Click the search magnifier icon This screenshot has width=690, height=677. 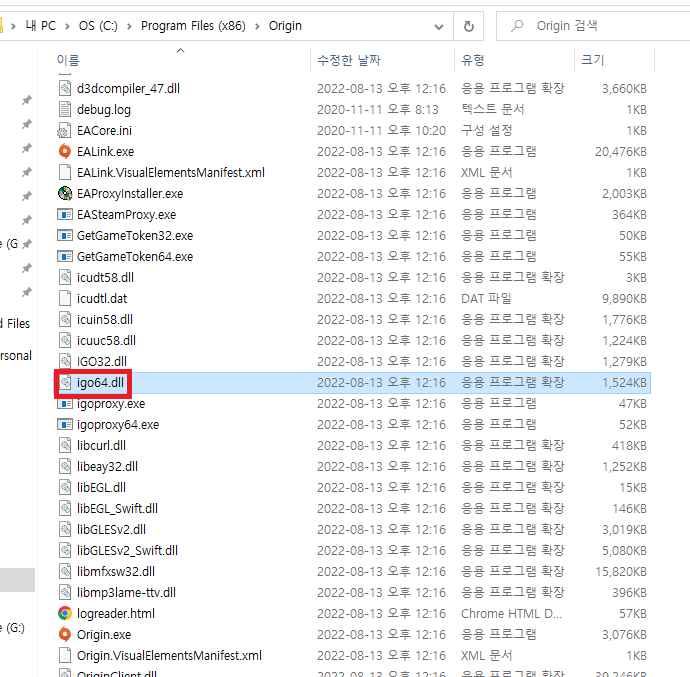[517, 26]
